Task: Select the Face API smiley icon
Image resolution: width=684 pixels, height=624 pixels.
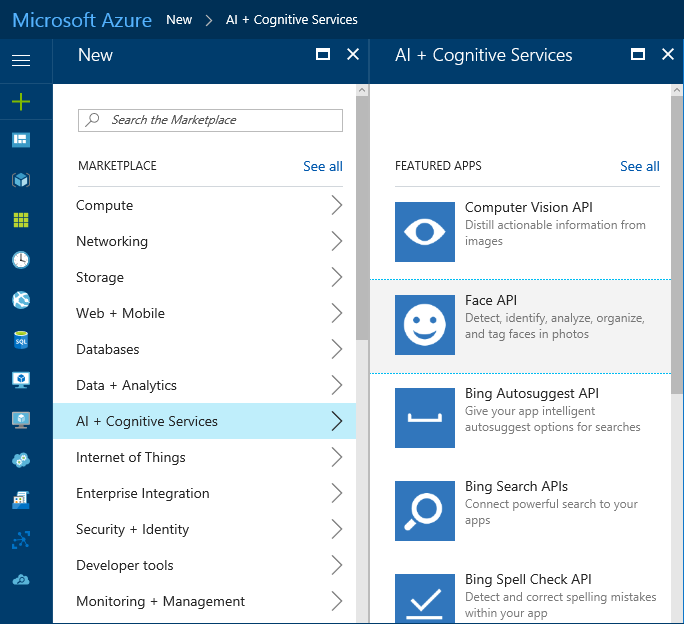Action: 425,325
